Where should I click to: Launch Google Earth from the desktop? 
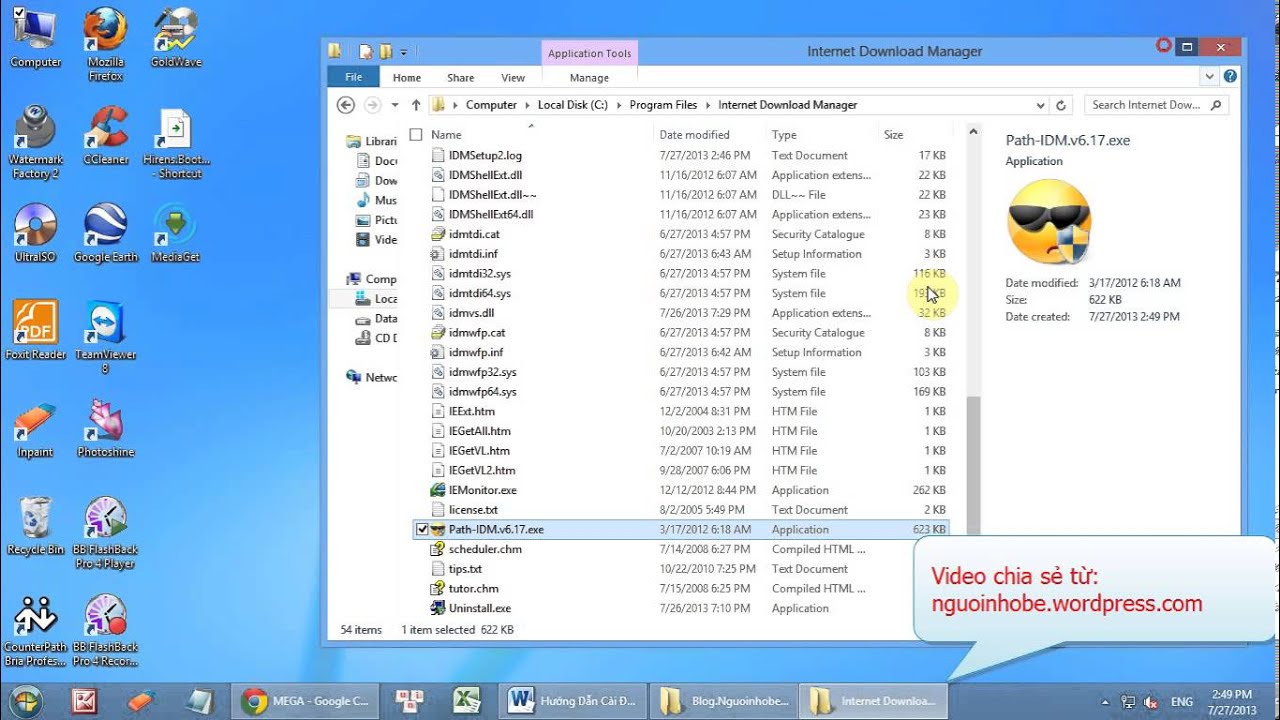[x=105, y=230]
